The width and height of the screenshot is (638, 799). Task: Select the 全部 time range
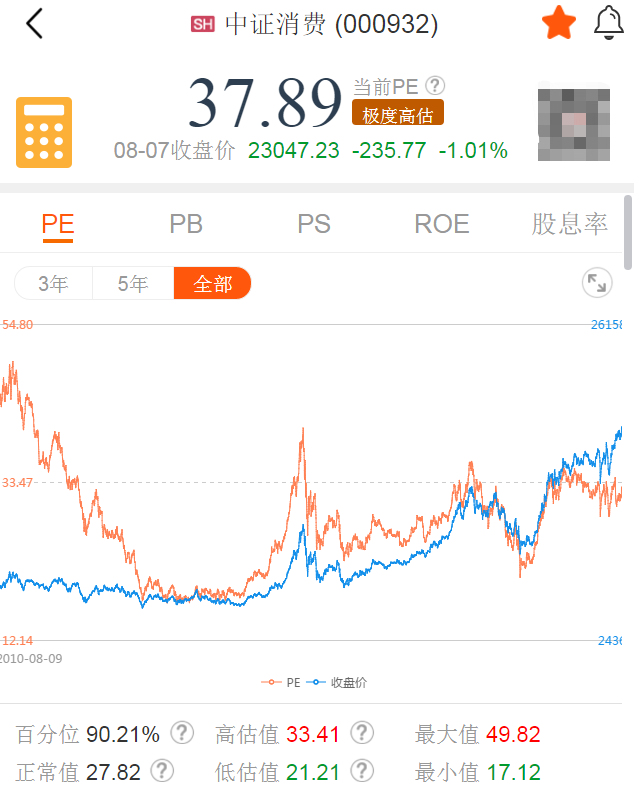212,284
